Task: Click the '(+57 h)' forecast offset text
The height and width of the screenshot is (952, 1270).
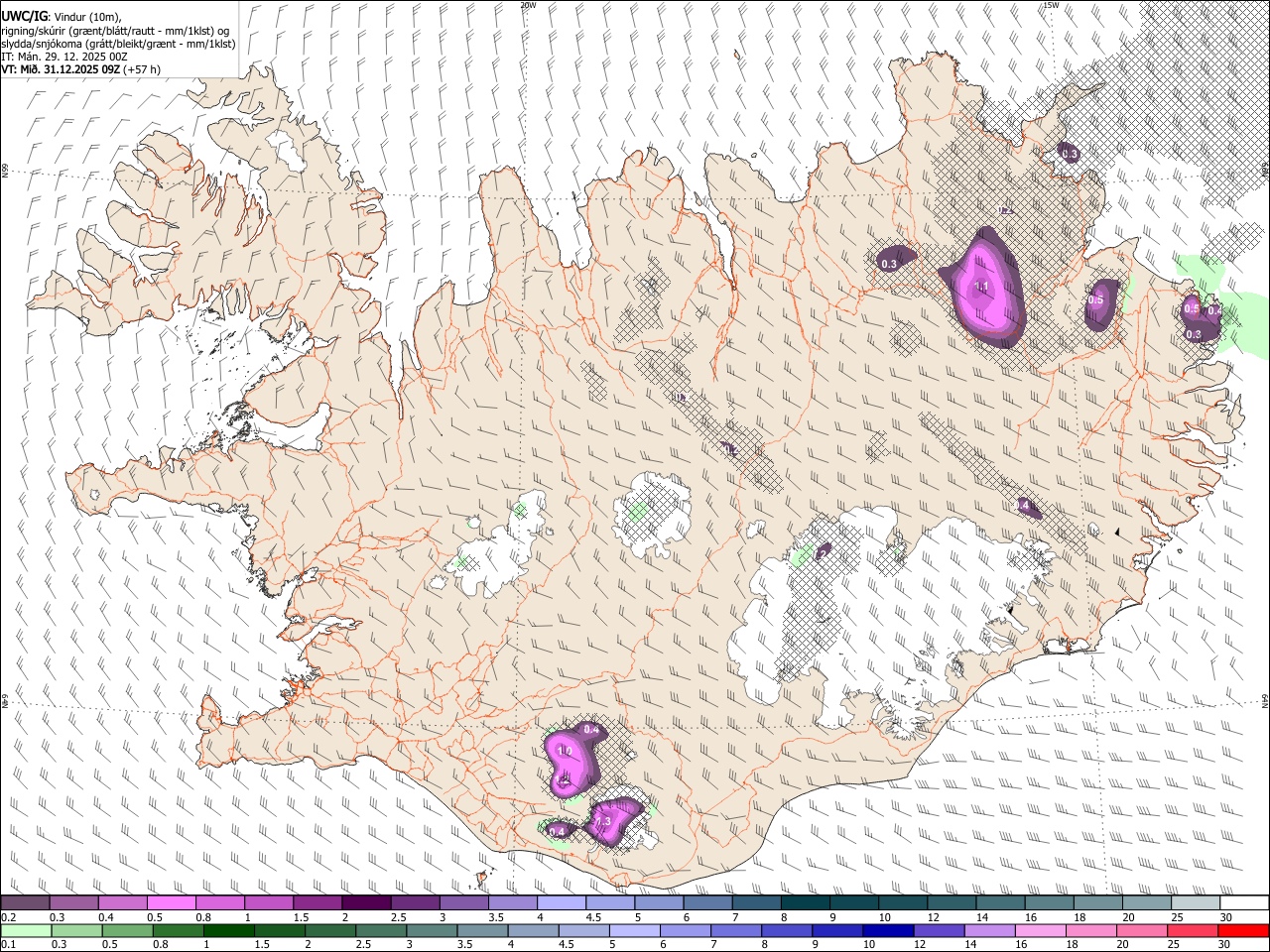Action: click(143, 69)
